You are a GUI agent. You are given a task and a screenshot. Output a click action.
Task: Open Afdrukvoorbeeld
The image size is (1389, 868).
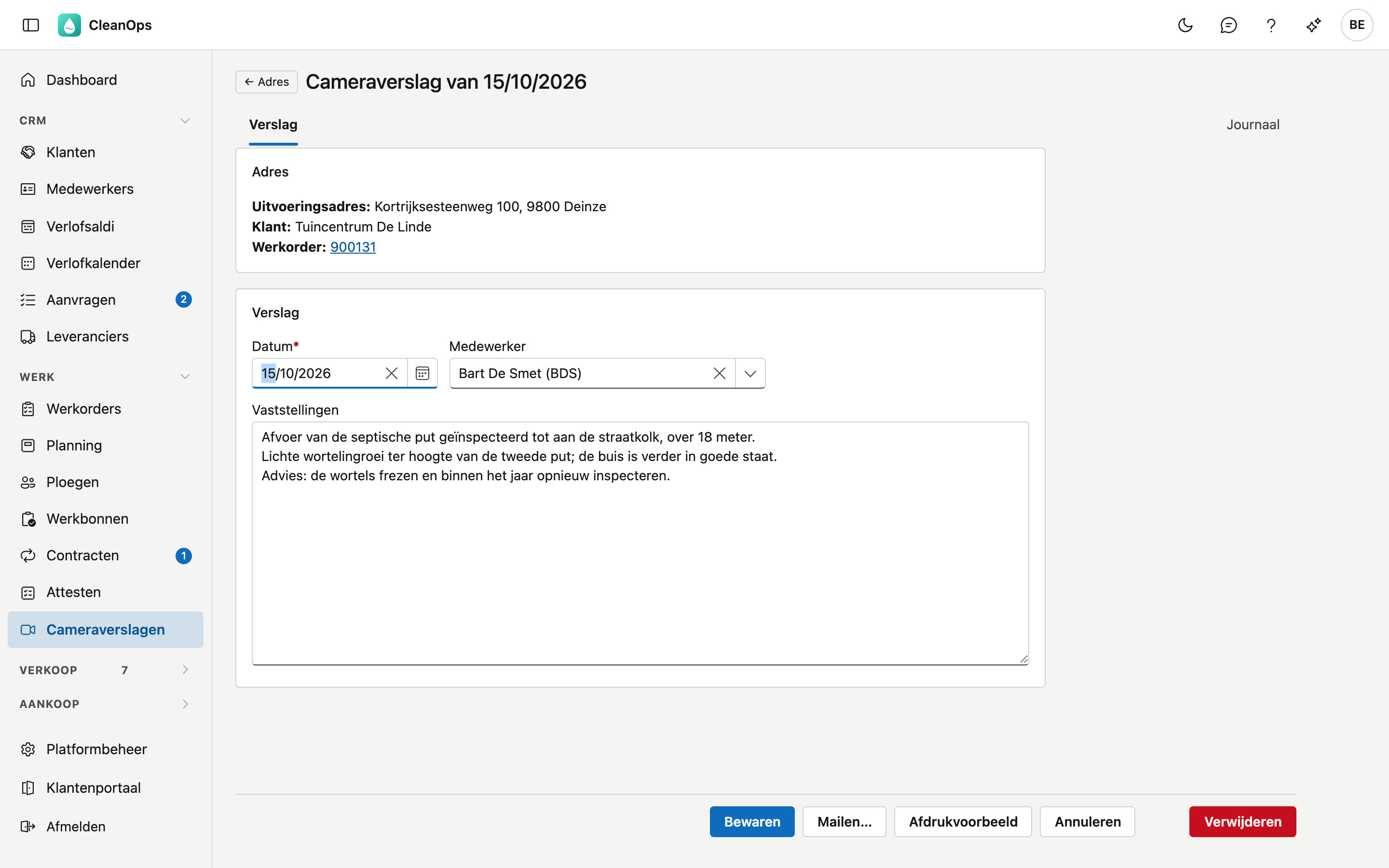[x=963, y=822]
